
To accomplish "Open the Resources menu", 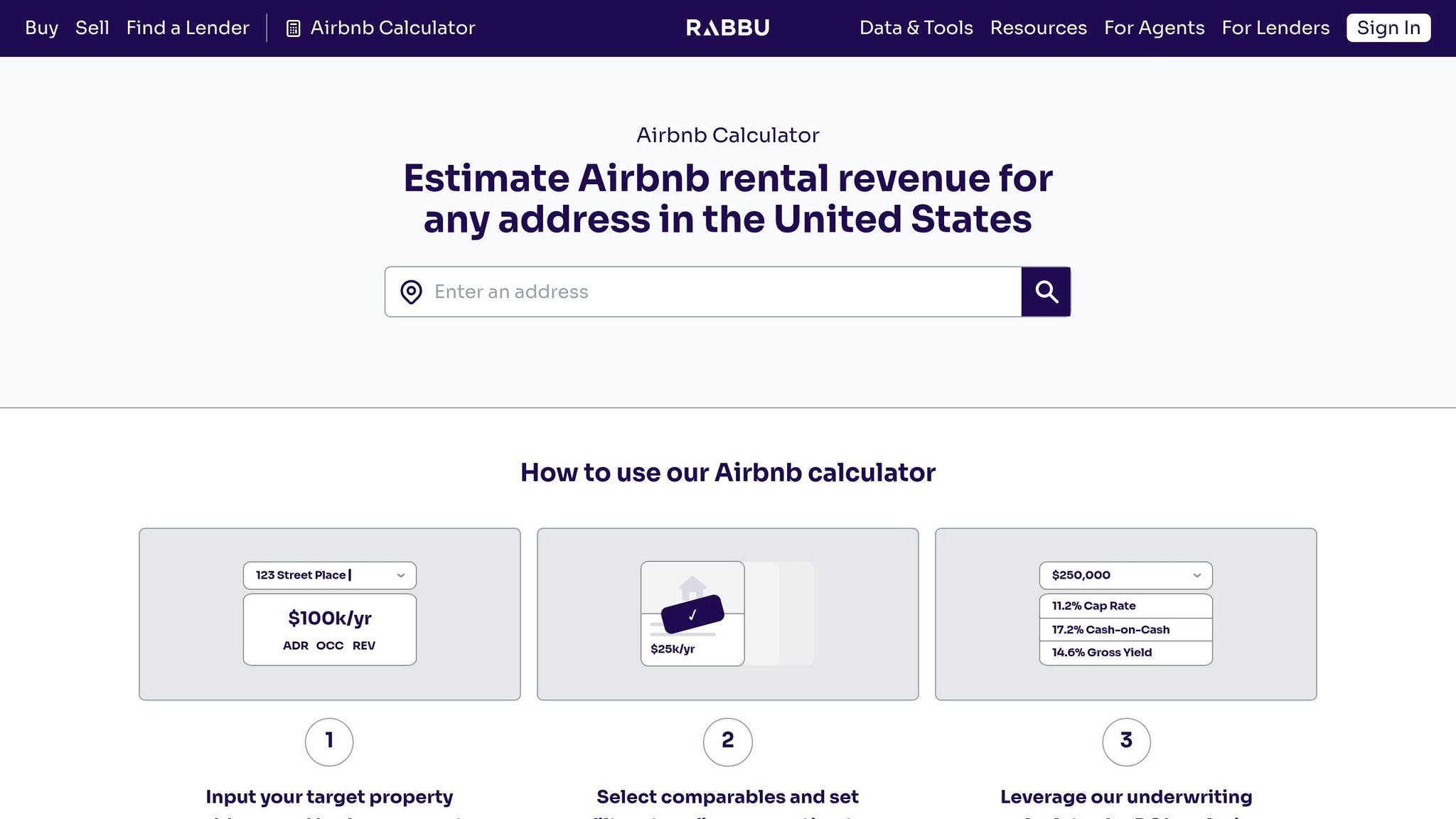I will [x=1038, y=28].
